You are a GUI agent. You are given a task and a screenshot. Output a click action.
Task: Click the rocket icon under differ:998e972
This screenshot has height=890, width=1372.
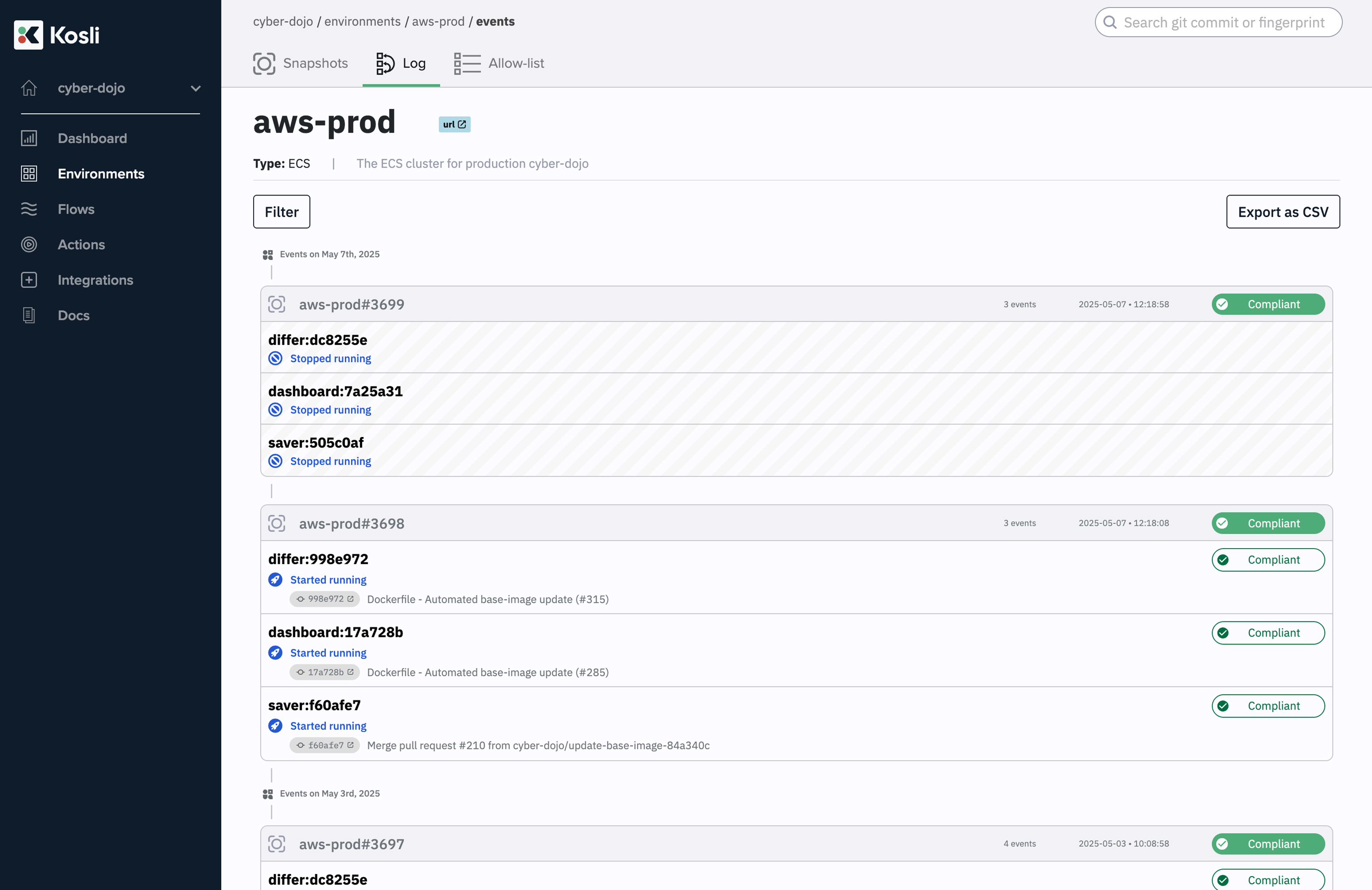tap(276, 579)
